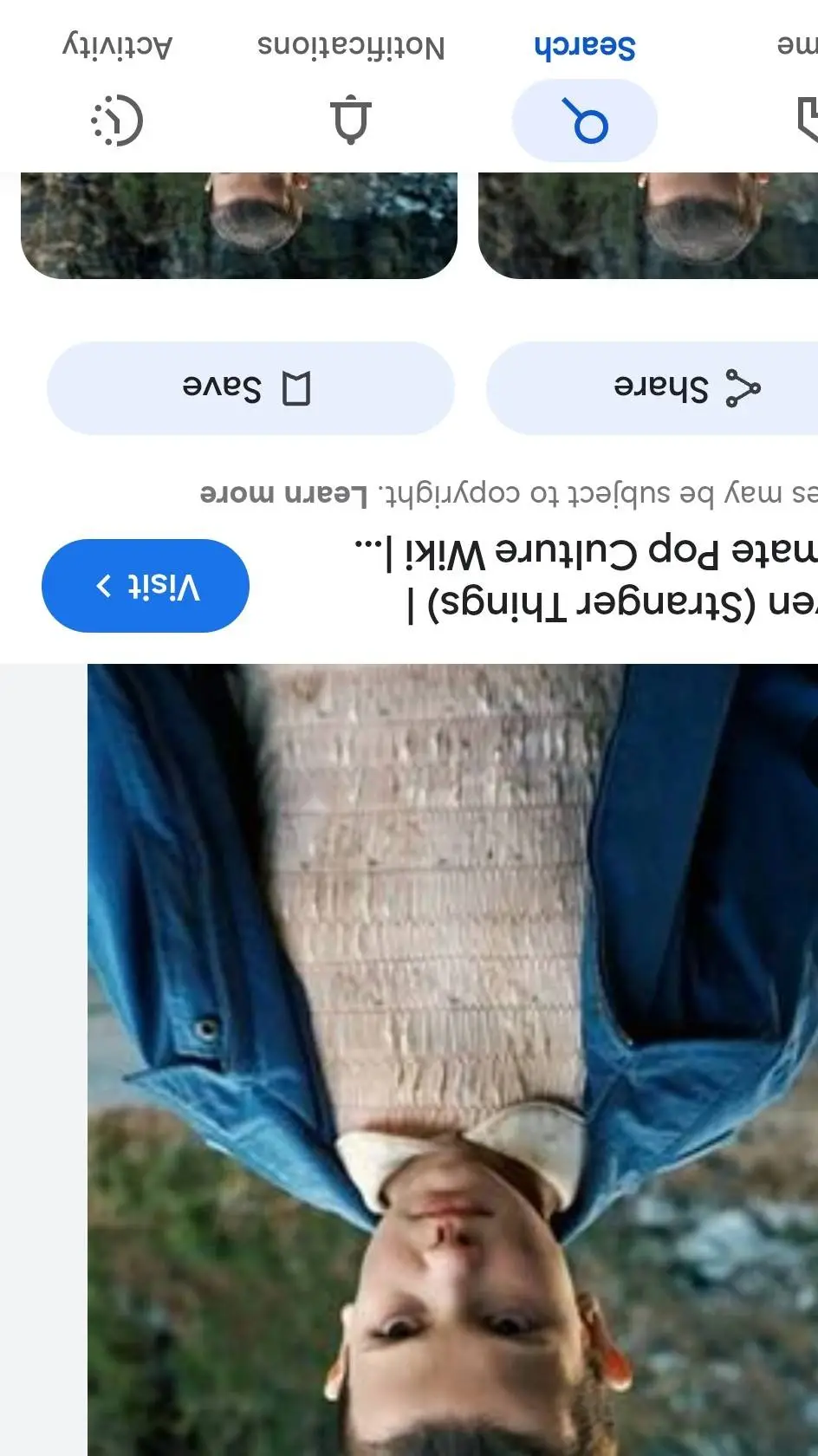Open the Notifications tab label
Viewport: 818px width, 1456px height.
(351, 46)
